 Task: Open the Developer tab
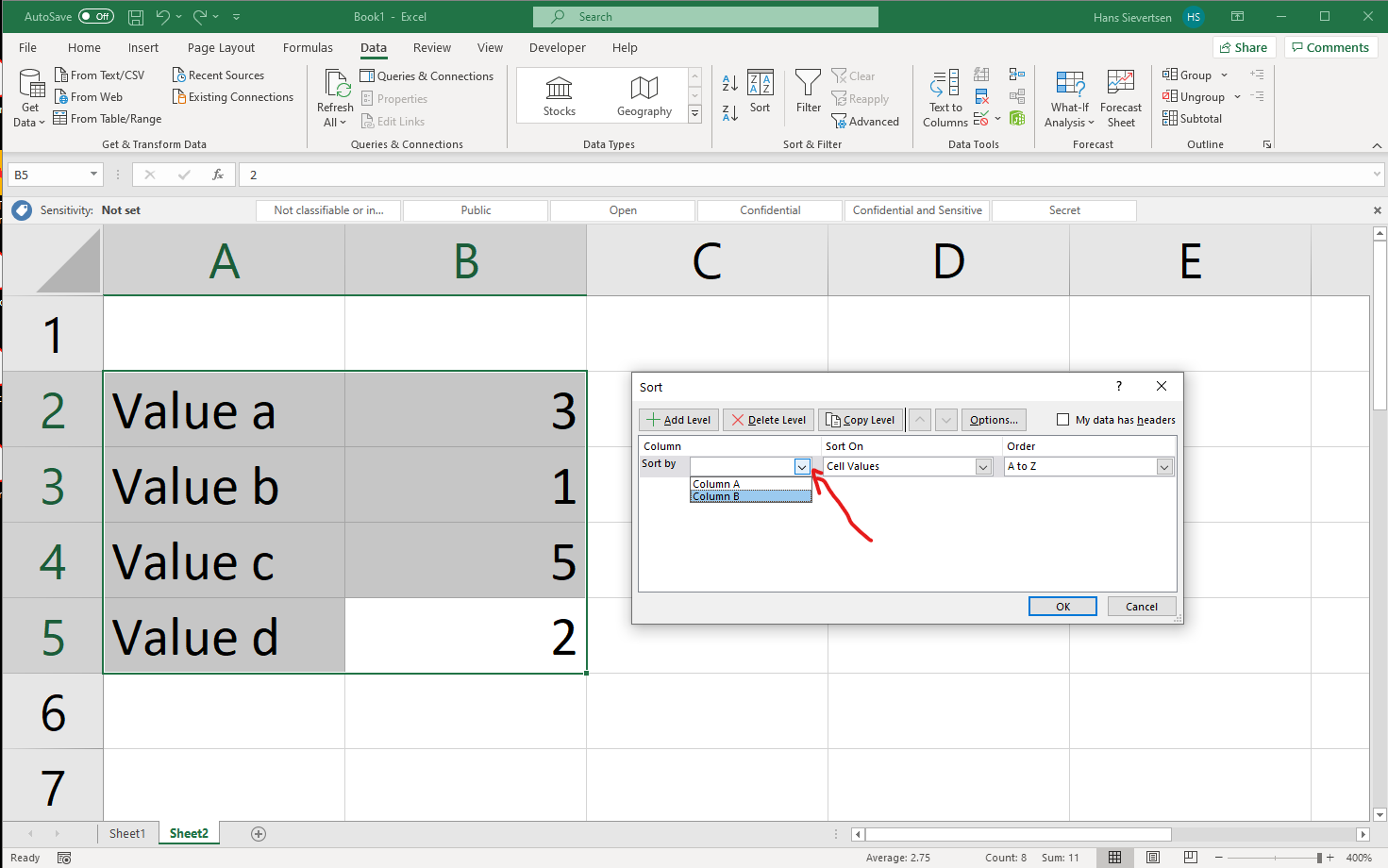557,48
